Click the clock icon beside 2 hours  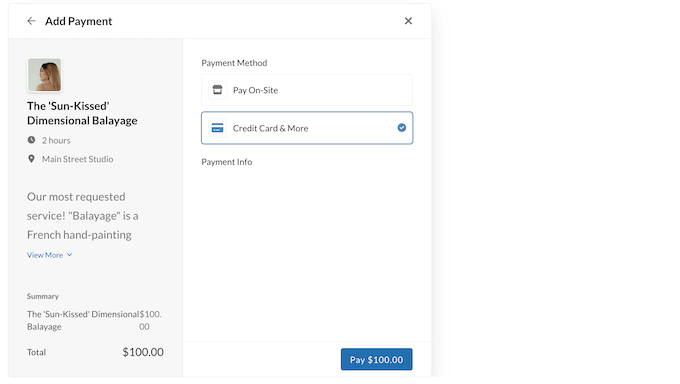point(31,140)
